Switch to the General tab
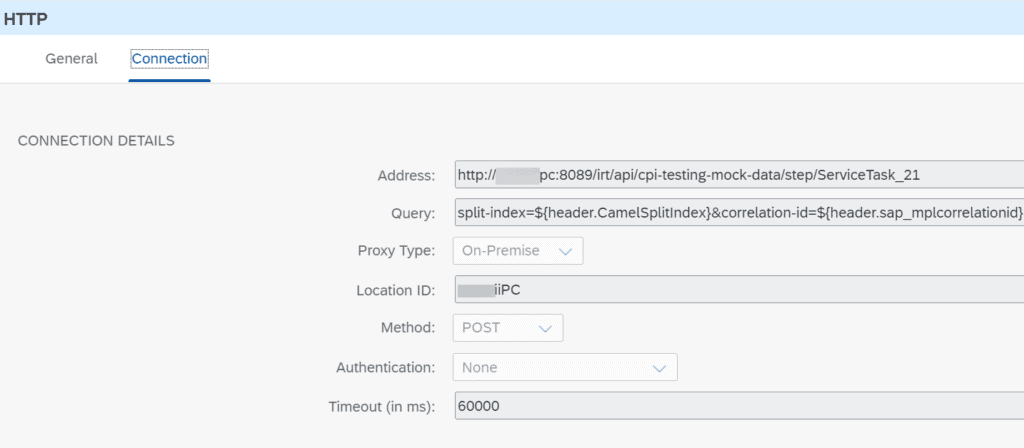Screen dimensions: 1024x448 (71, 59)
